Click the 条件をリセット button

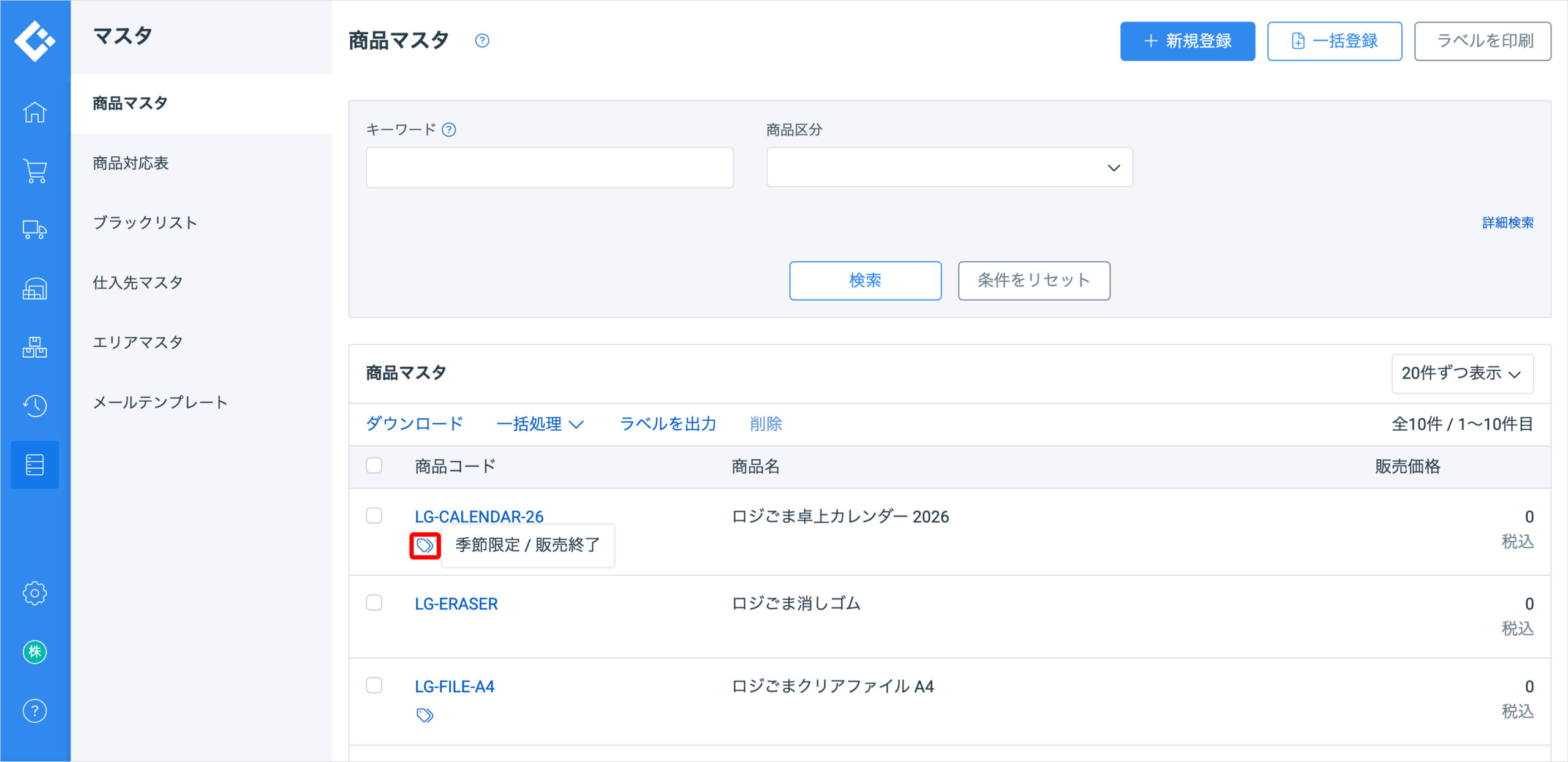[1034, 281]
